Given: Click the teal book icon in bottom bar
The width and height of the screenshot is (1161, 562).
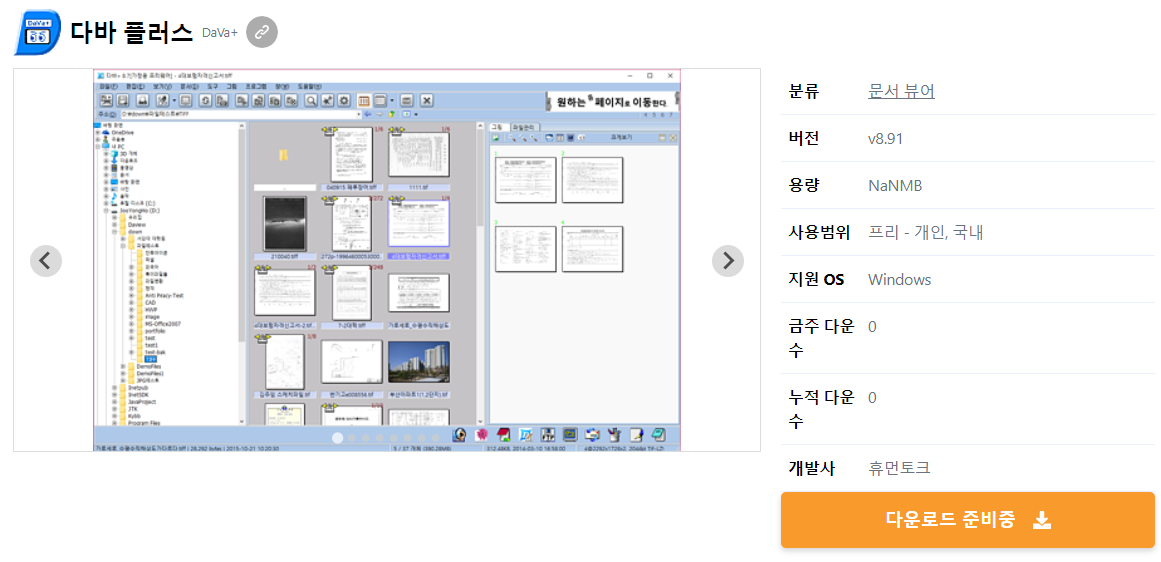Looking at the screenshot, I should 658,435.
